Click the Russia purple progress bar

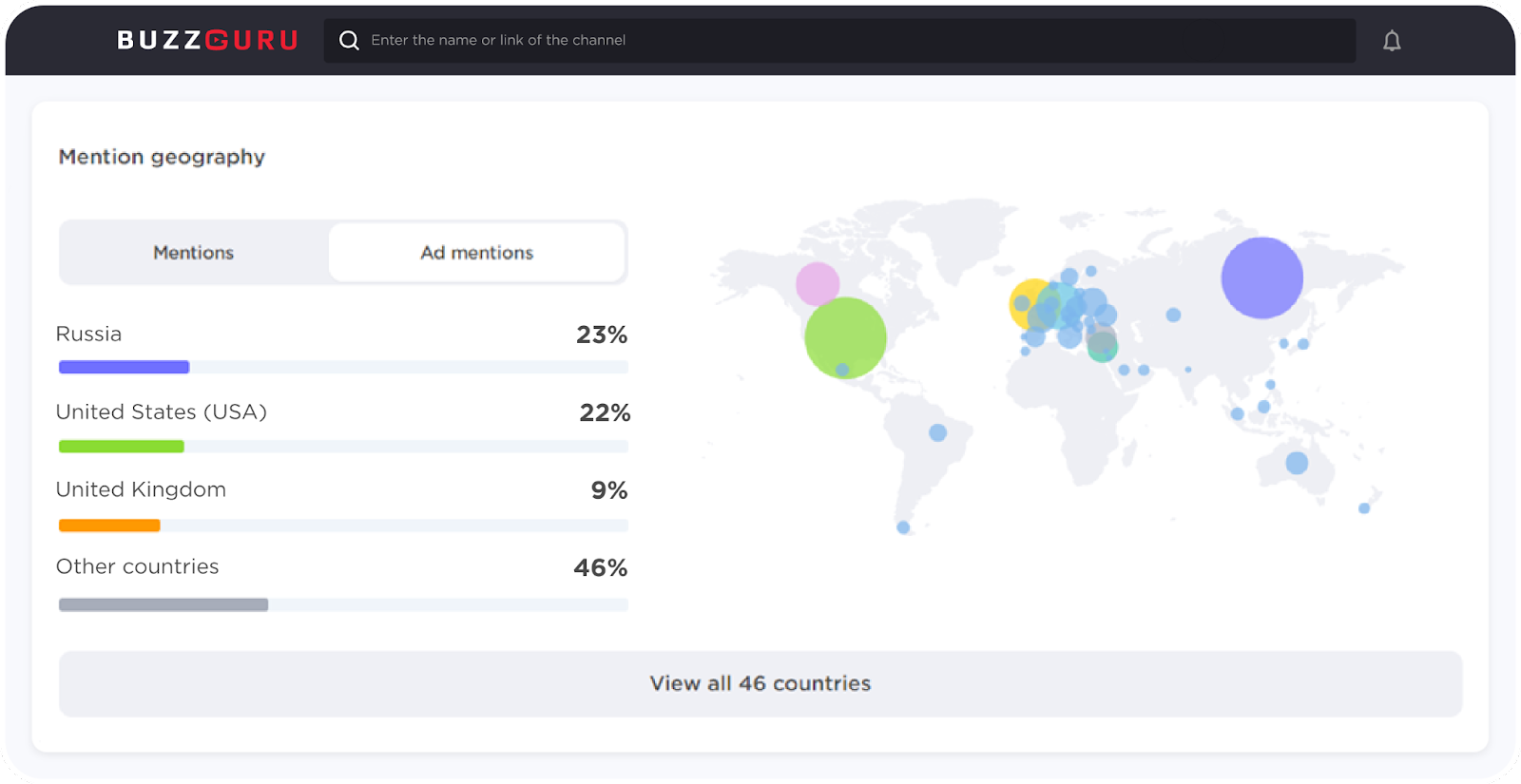125,368
